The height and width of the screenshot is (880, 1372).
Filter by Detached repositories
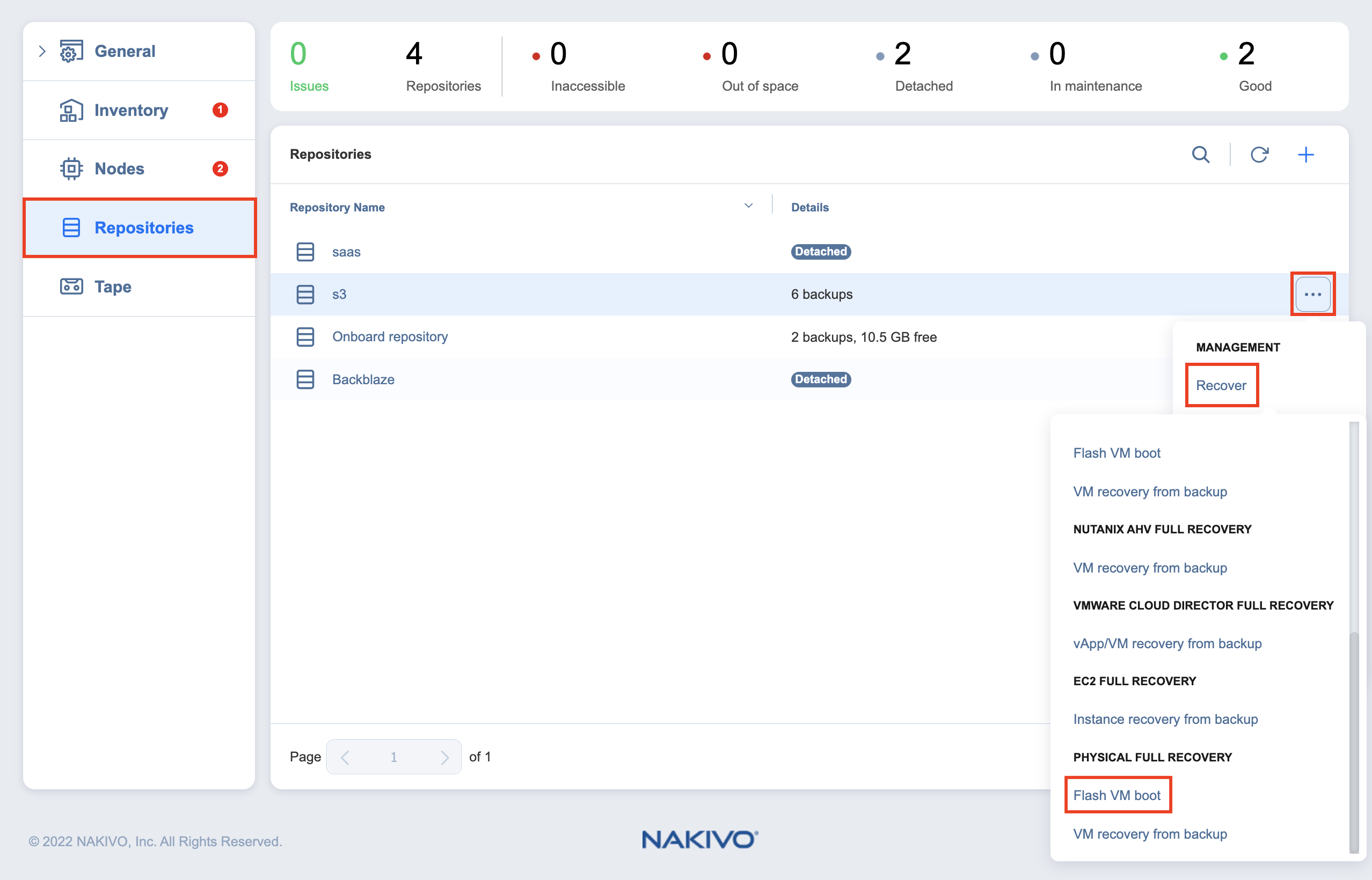(x=915, y=67)
